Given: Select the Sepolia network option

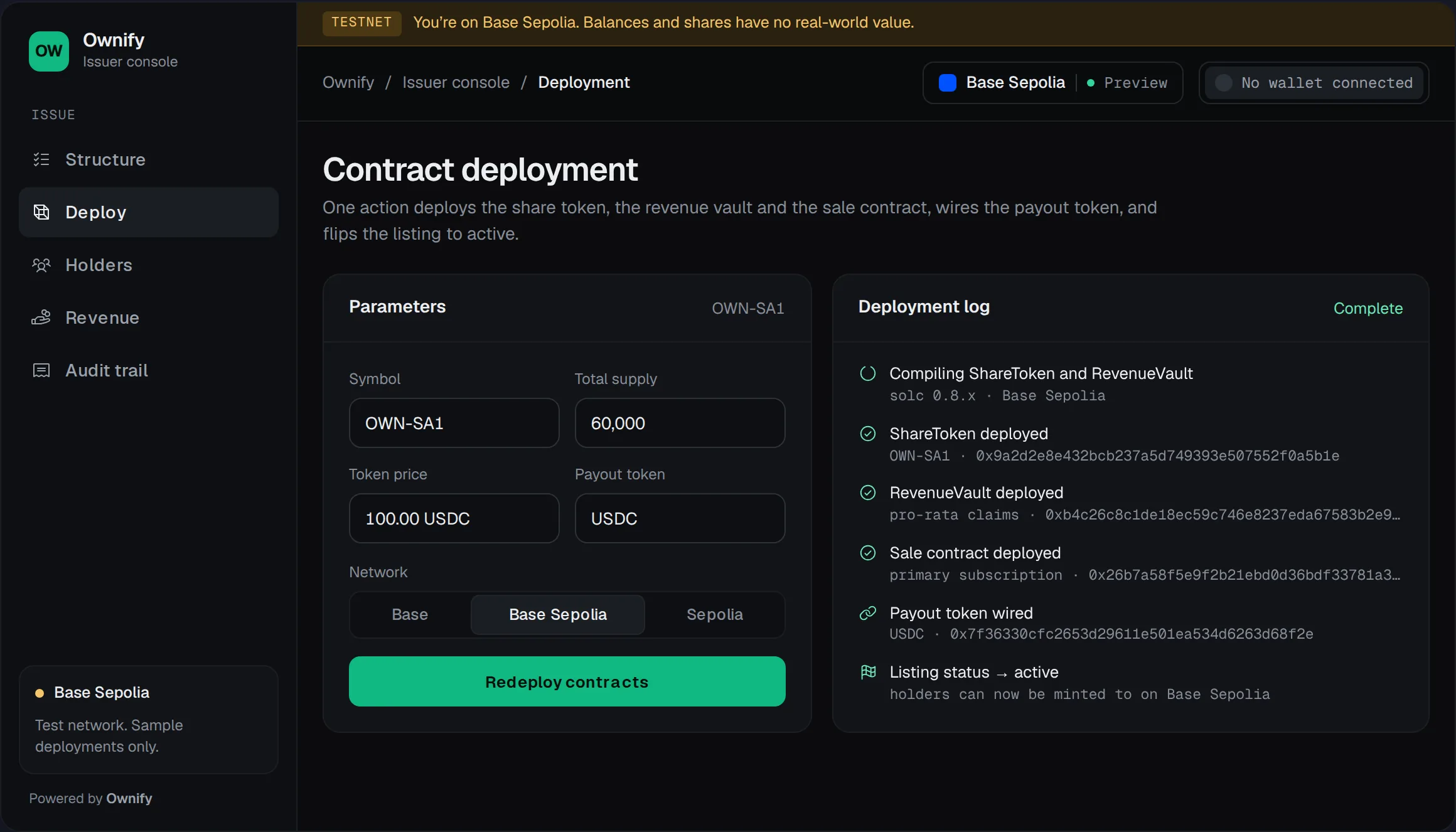Looking at the screenshot, I should (715, 615).
